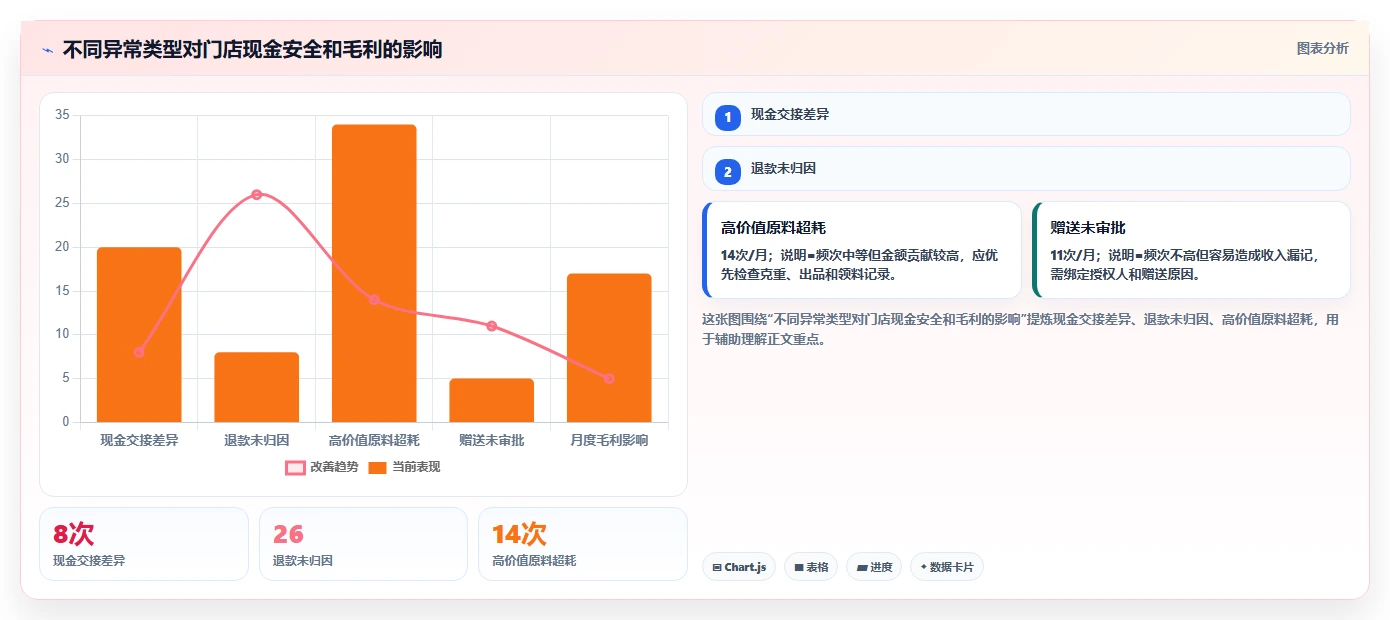Select the Chart.js tag
This screenshot has height=620, width=1390.
coord(739,567)
